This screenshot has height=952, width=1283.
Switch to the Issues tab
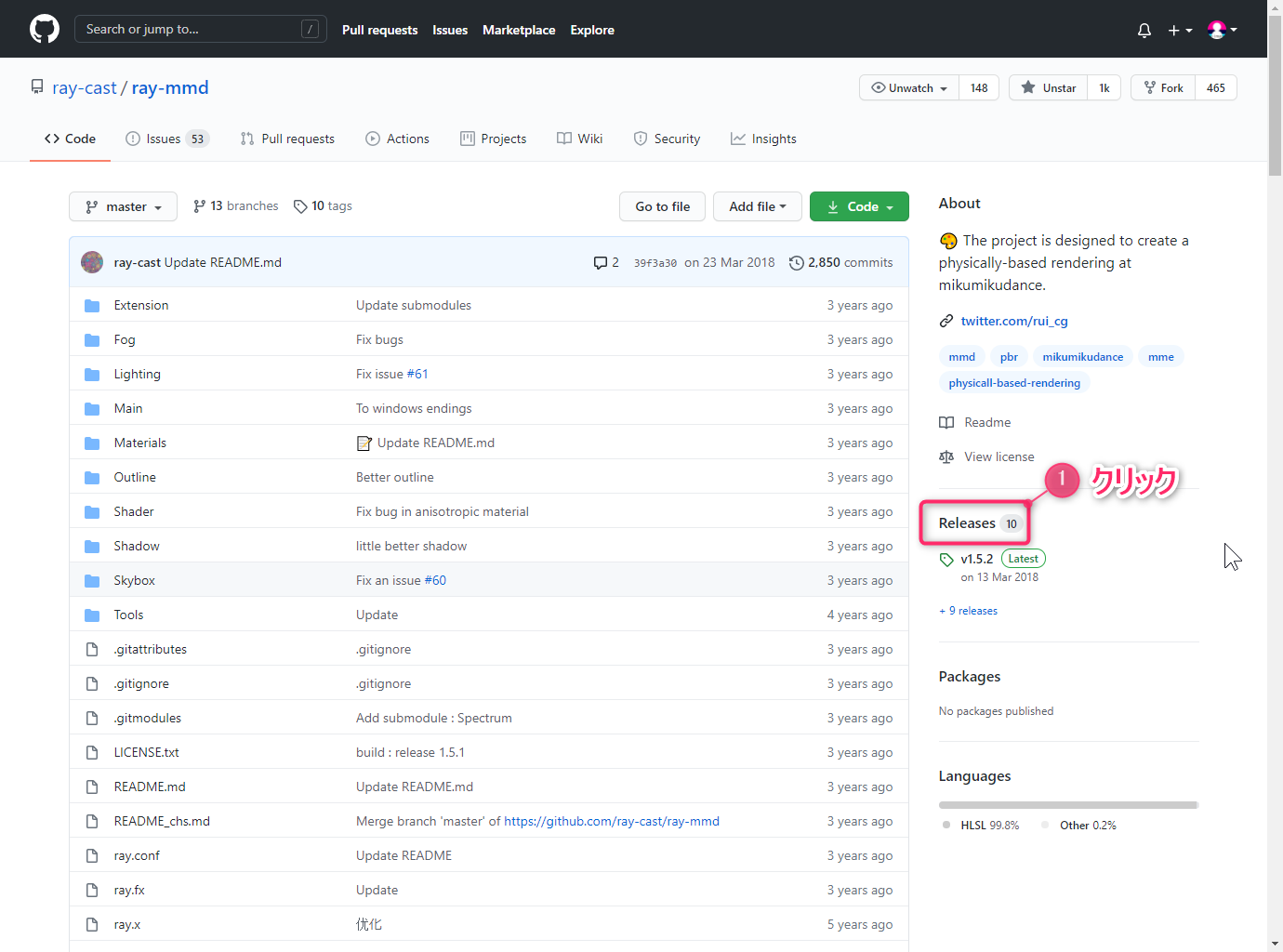[167, 139]
